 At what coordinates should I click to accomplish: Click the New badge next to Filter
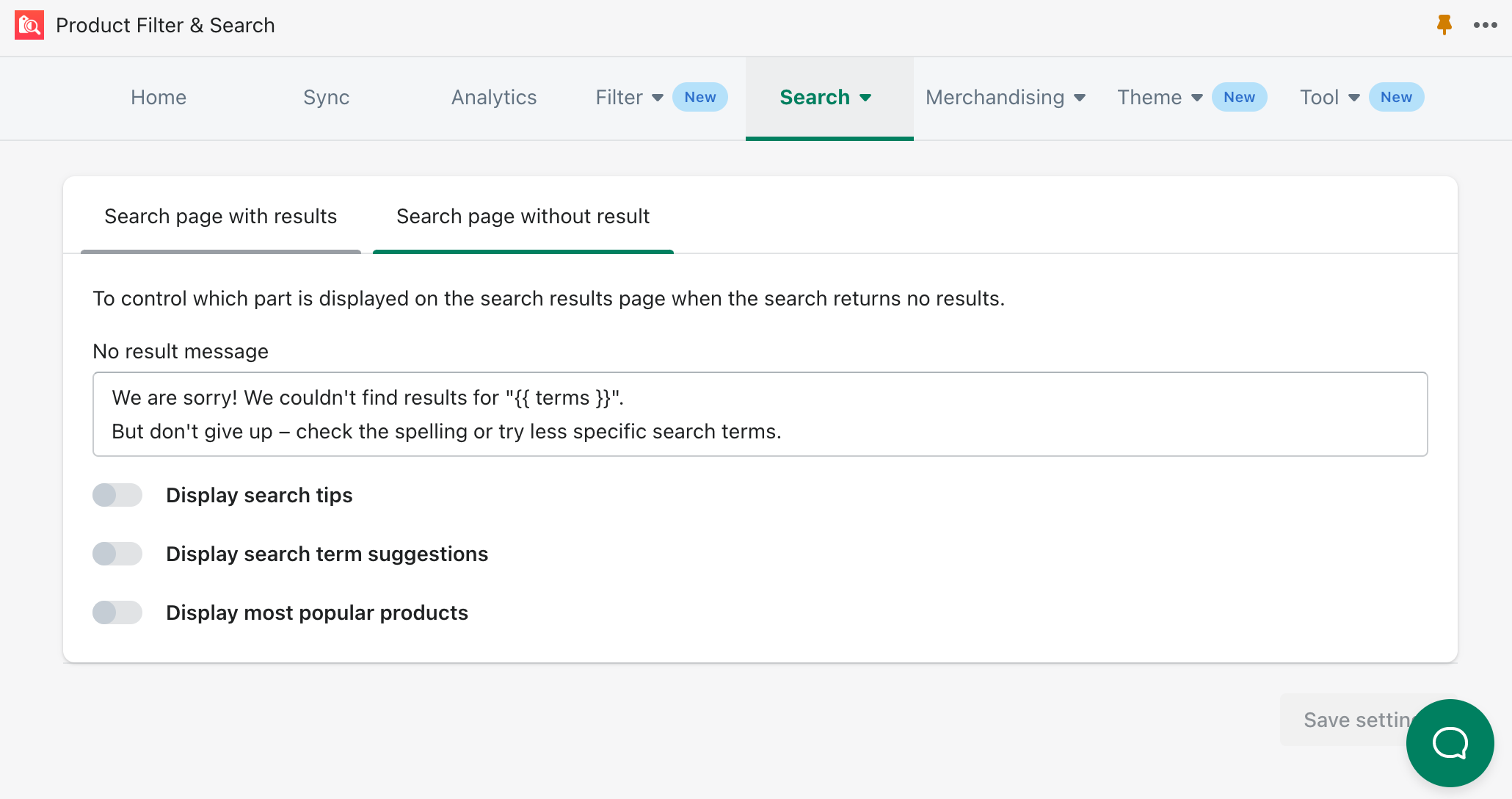[699, 97]
